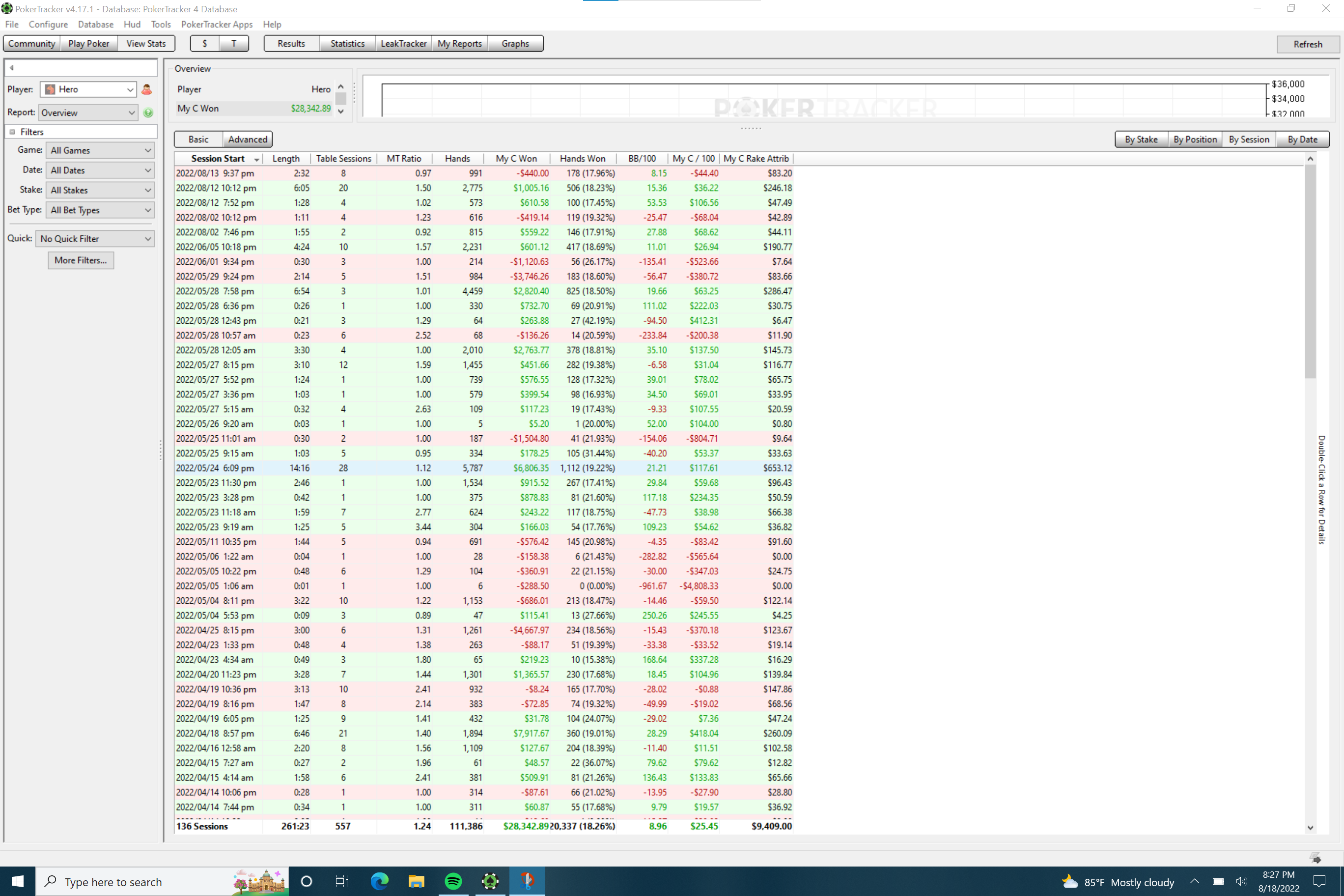Click the More Filters button
1344x896 pixels.
81,260
